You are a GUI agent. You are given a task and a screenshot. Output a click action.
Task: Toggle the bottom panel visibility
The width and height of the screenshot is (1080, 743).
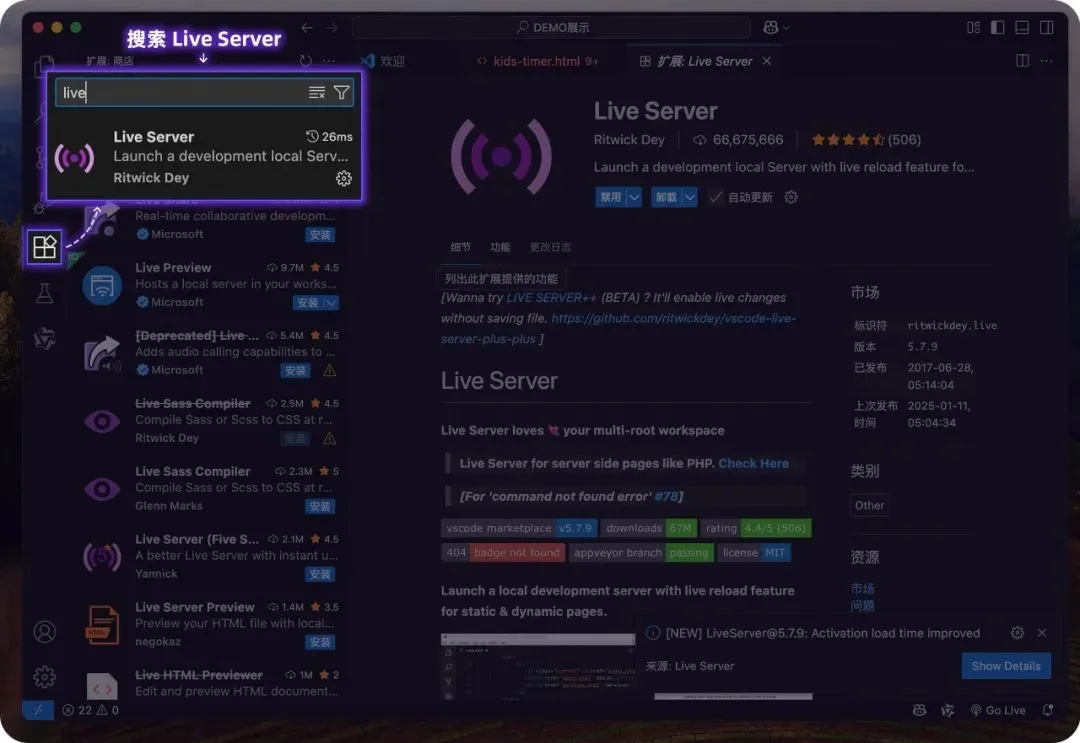click(1022, 28)
